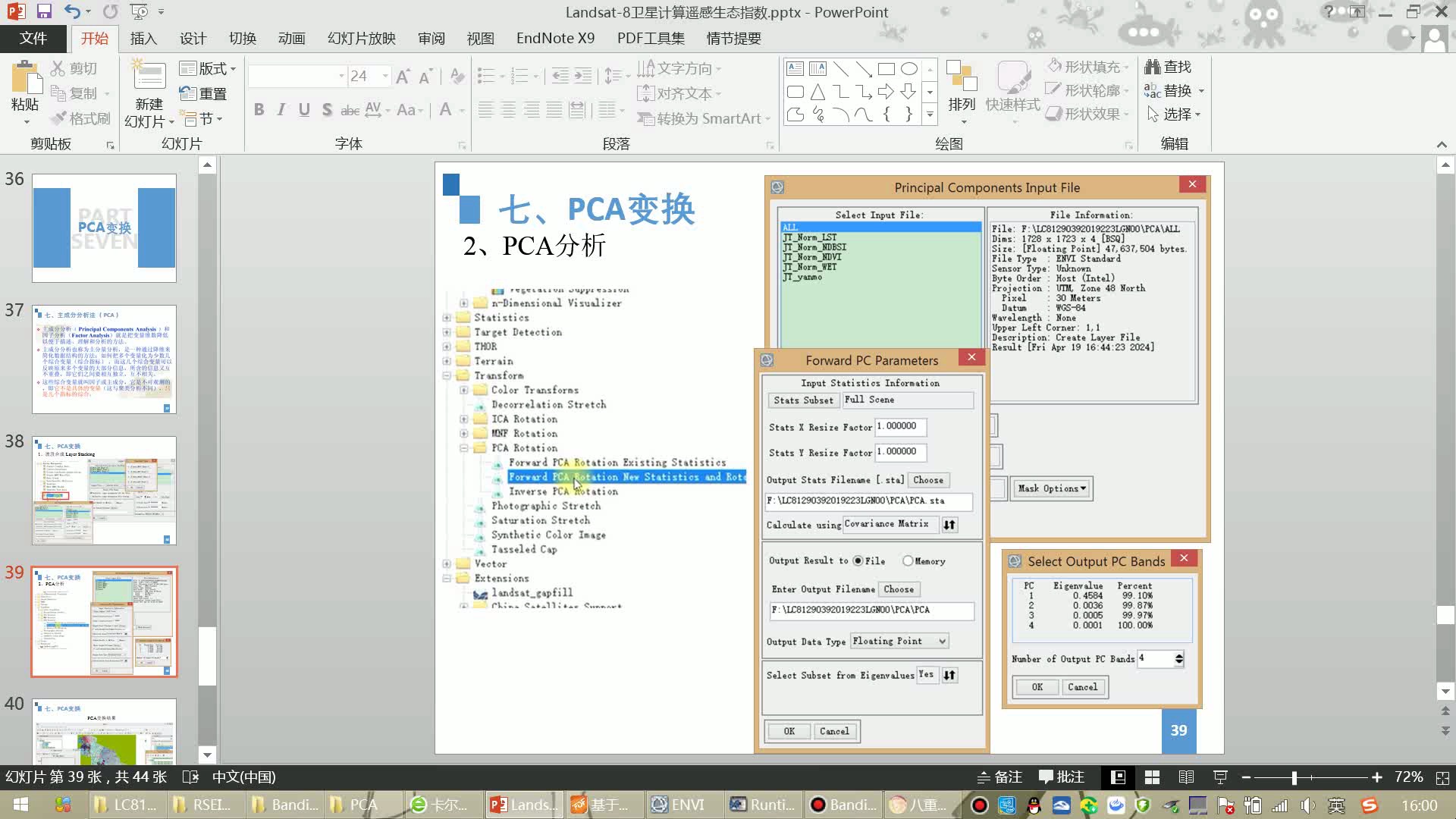Expand the Vector tree folder

[x=447, y=563]
